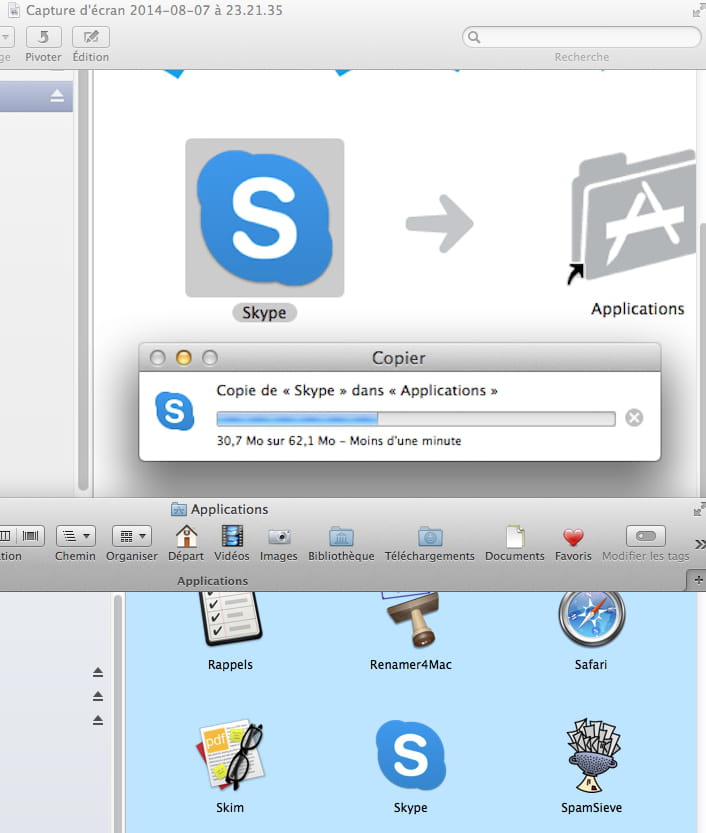Open the Vidéos folder shortcut
Viewport: 706px width, 833px height.
tap(232, 537)
